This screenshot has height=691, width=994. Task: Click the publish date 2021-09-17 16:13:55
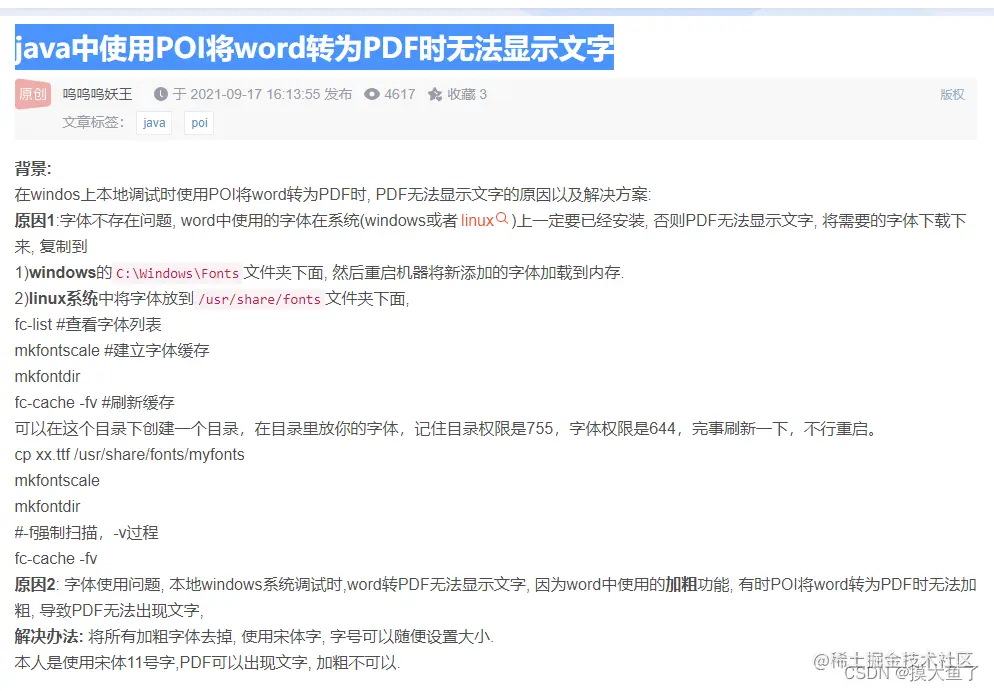(x=255, y=94)
